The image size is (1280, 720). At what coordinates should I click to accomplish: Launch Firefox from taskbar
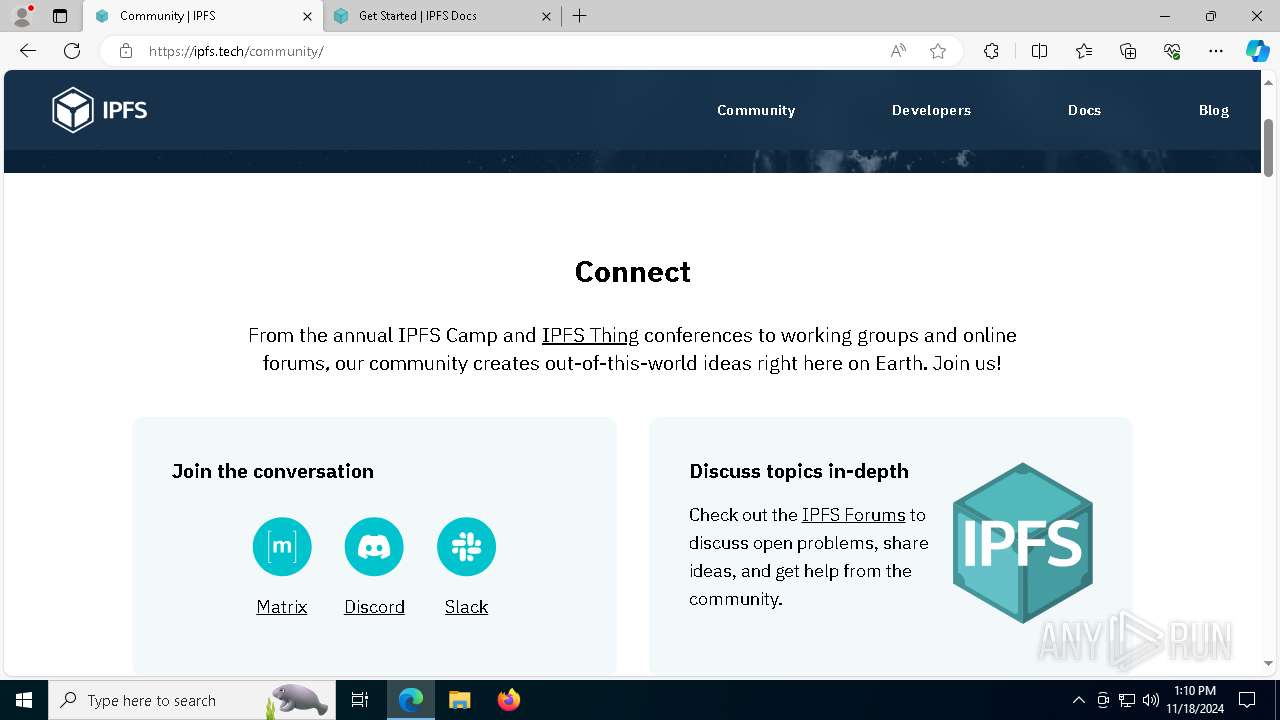point(509,700)
